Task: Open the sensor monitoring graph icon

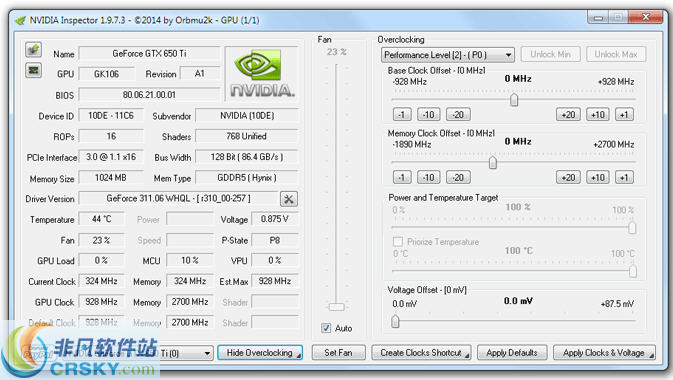Action: coord(33,70)
